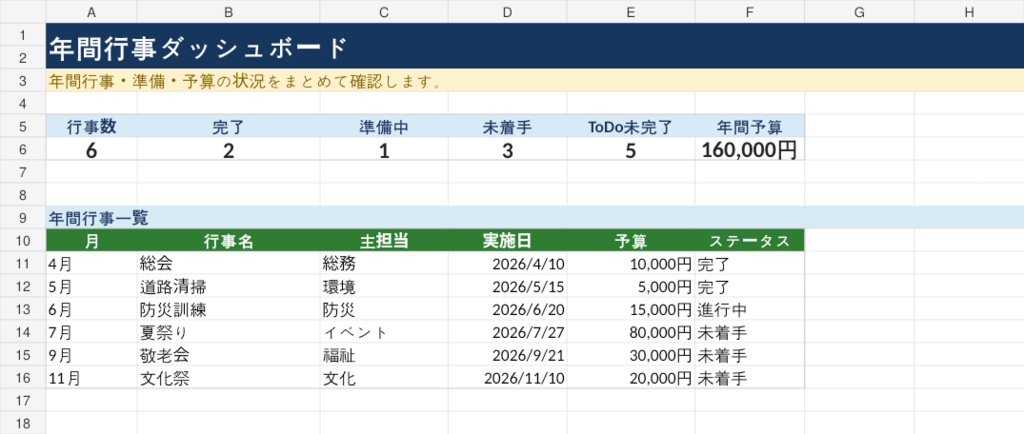Viewport: 1024px width, 434px height.
Task: Select column F header
Action: pos(750,11)
